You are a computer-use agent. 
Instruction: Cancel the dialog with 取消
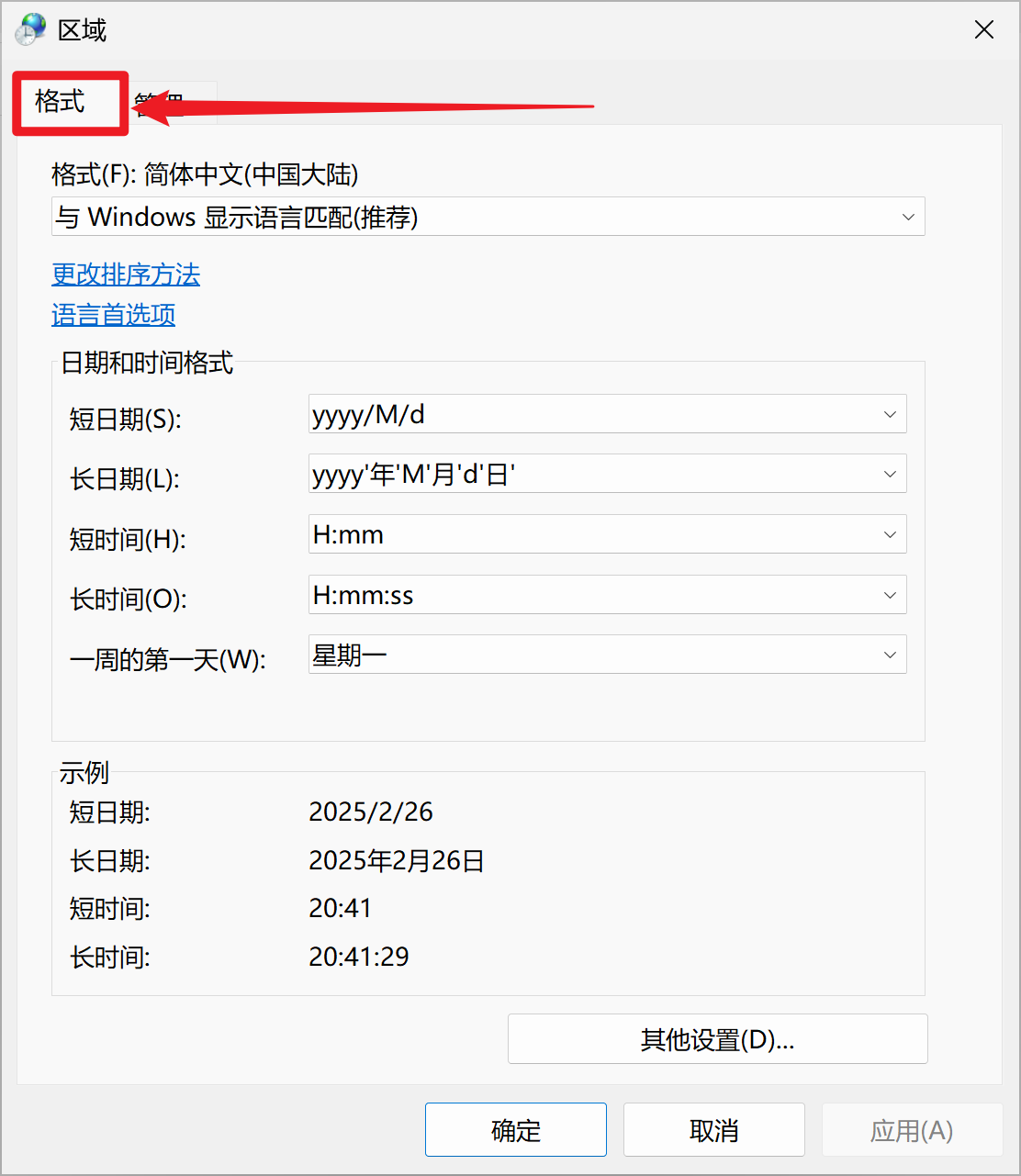point(713,1129)
